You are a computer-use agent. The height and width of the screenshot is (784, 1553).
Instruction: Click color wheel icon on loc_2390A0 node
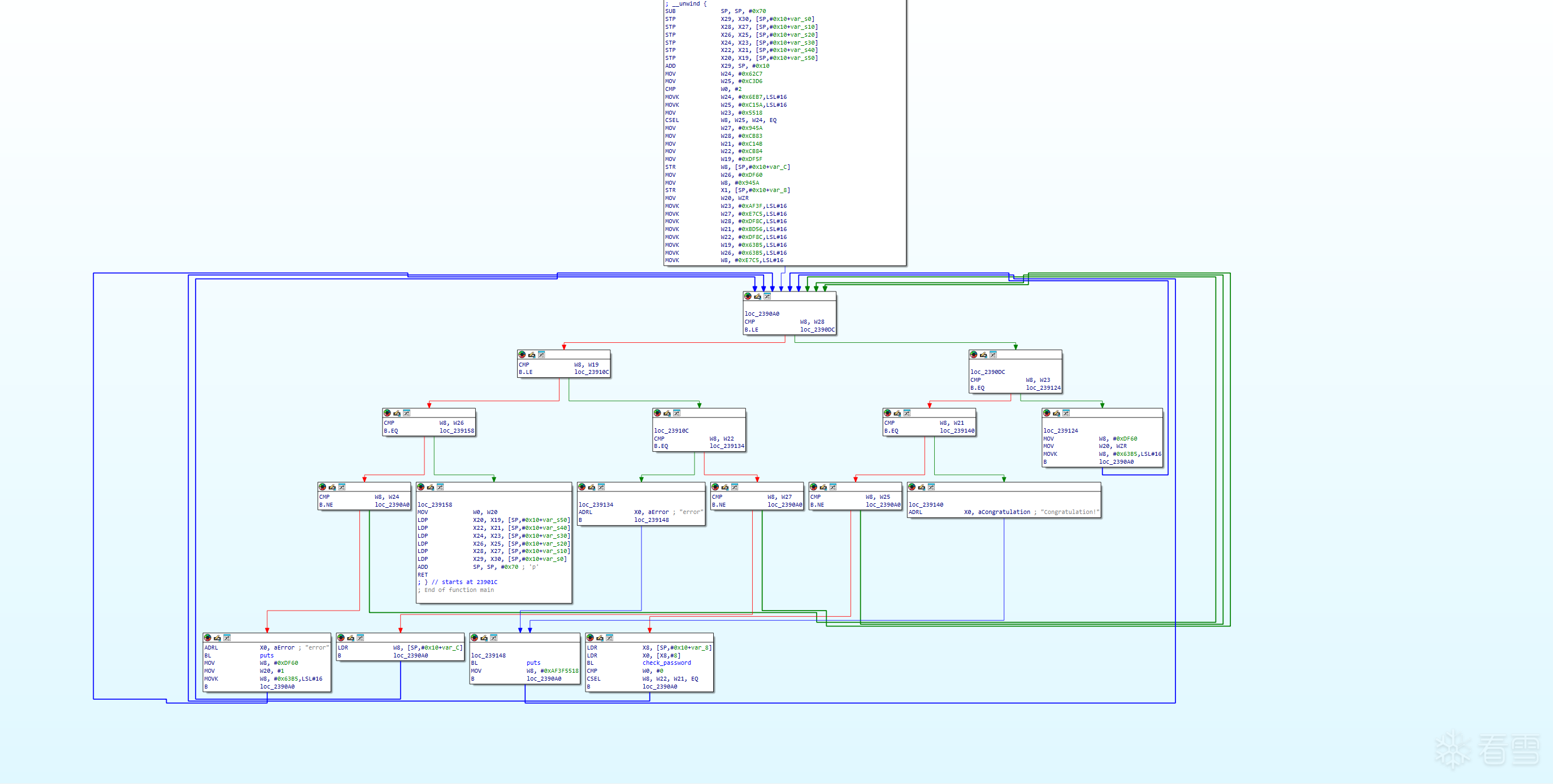point(748,297)
